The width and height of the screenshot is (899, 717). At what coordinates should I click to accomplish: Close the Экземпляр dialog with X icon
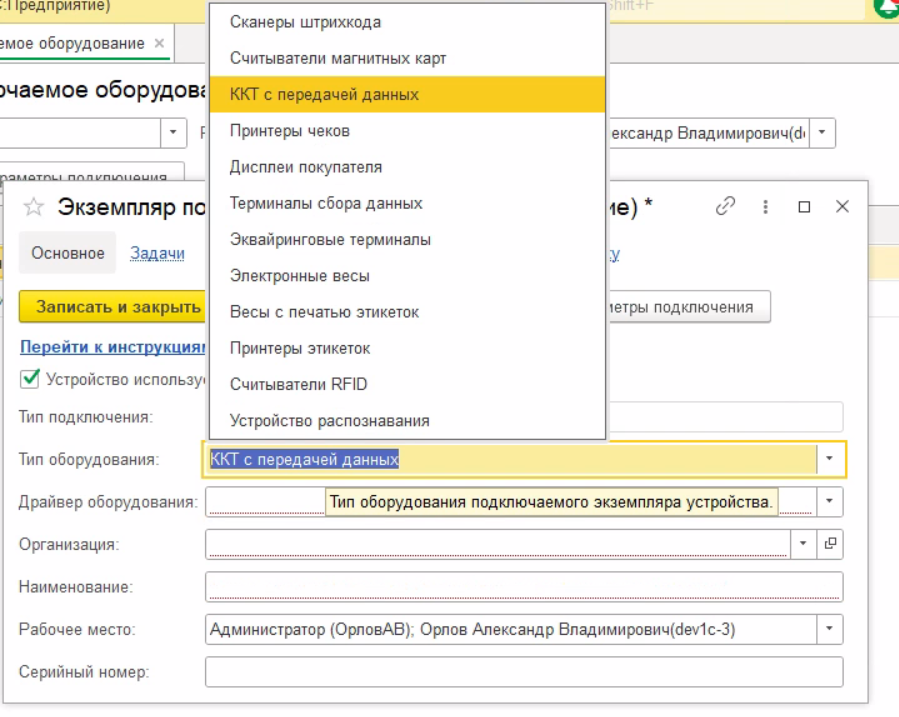pos(842,207)
